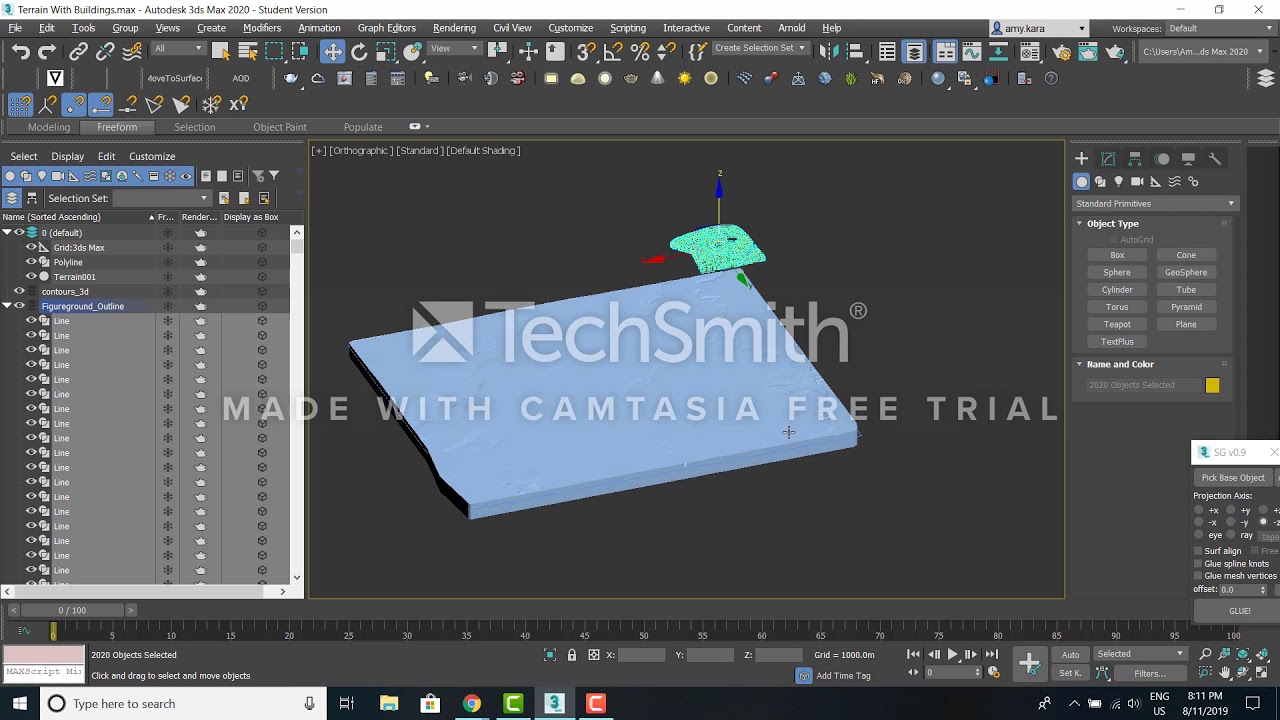
Task: Click the Align tool icon
Action: pos(855,52)
